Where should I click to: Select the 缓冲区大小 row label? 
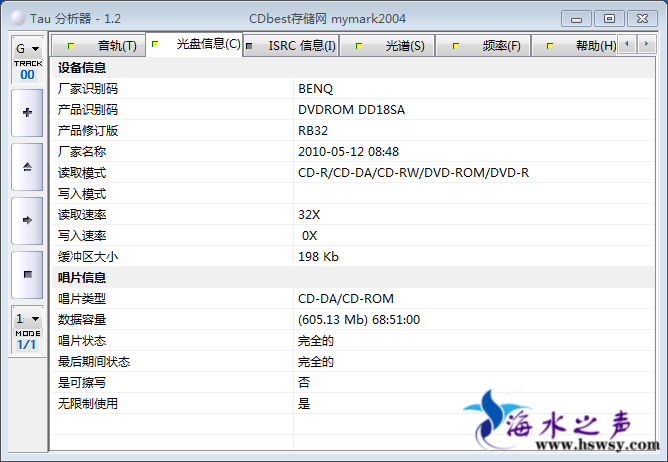tap(88, 257)
